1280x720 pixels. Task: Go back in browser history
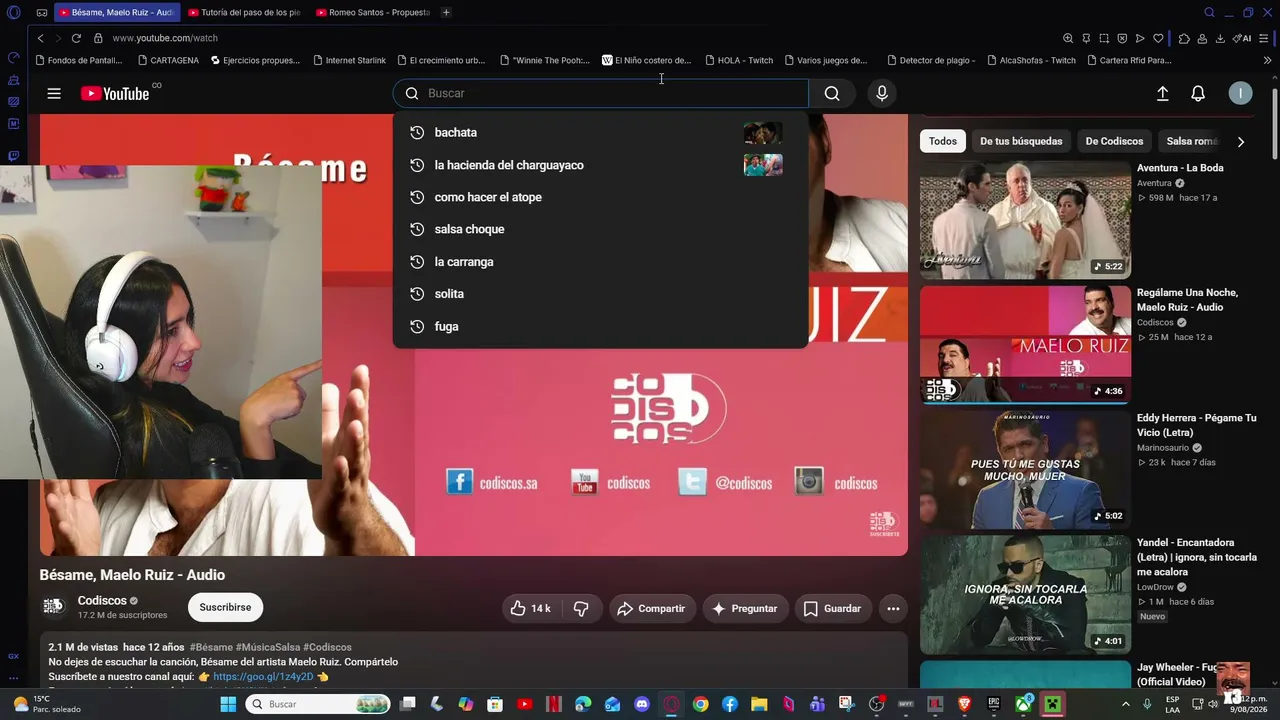click(x=40, y=38)
